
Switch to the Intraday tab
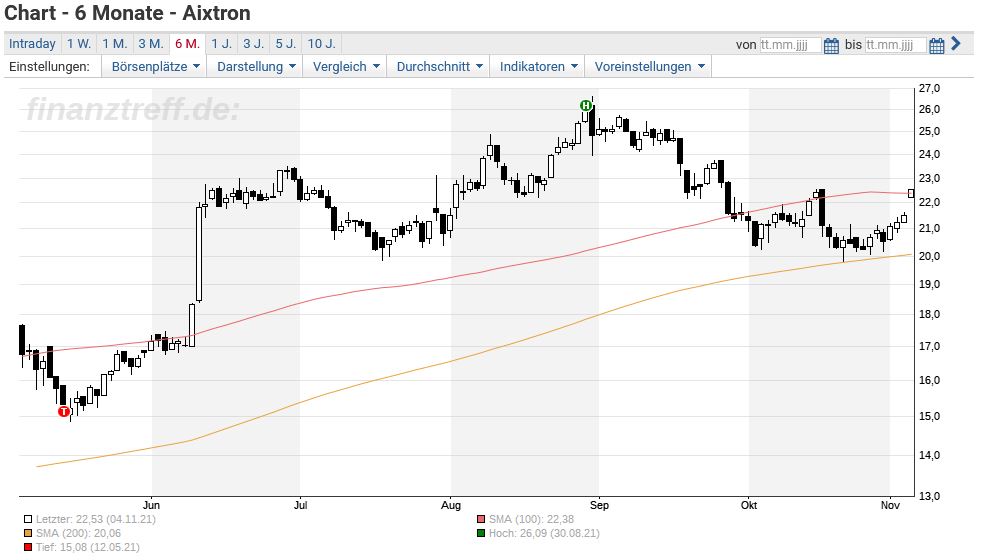click(x=32, y=43)
